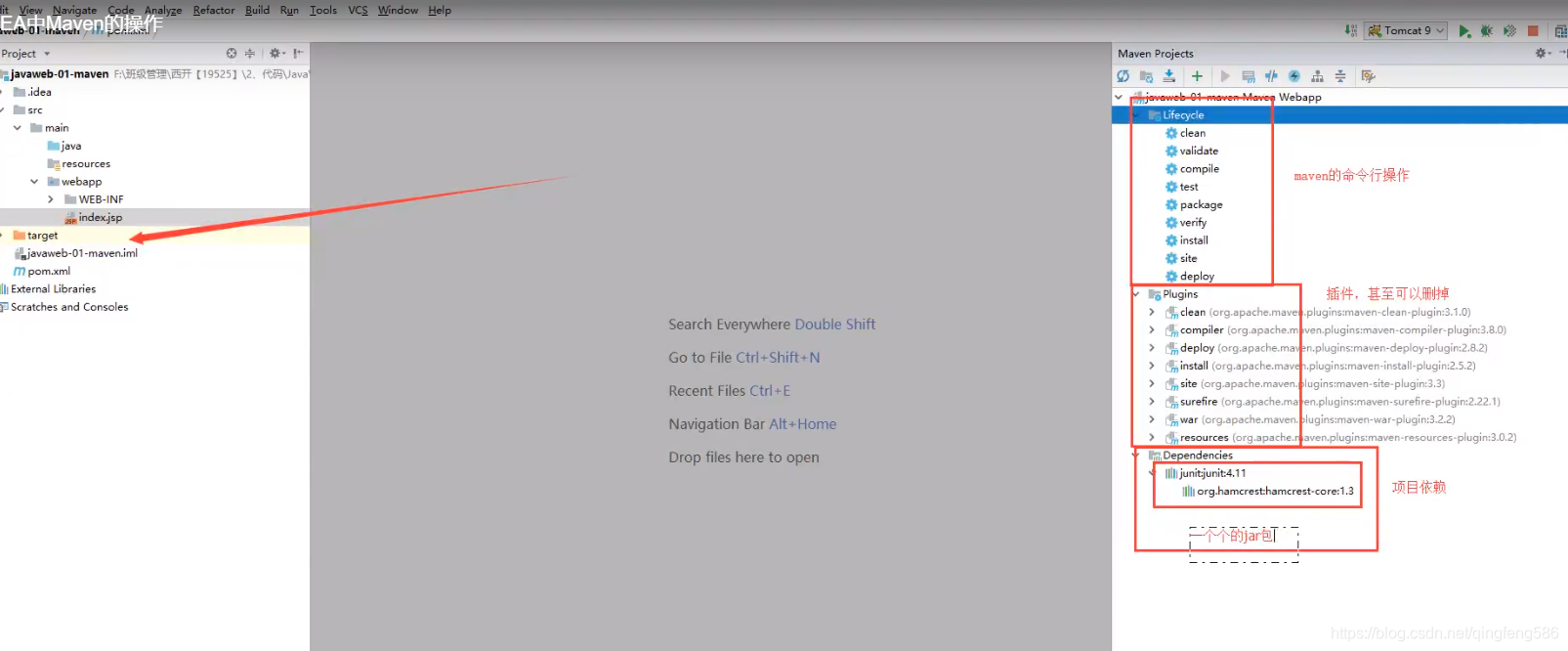Select the validate lifecycle goal
Viewport: 1568px width, 651px height.
click(1191, 152)
